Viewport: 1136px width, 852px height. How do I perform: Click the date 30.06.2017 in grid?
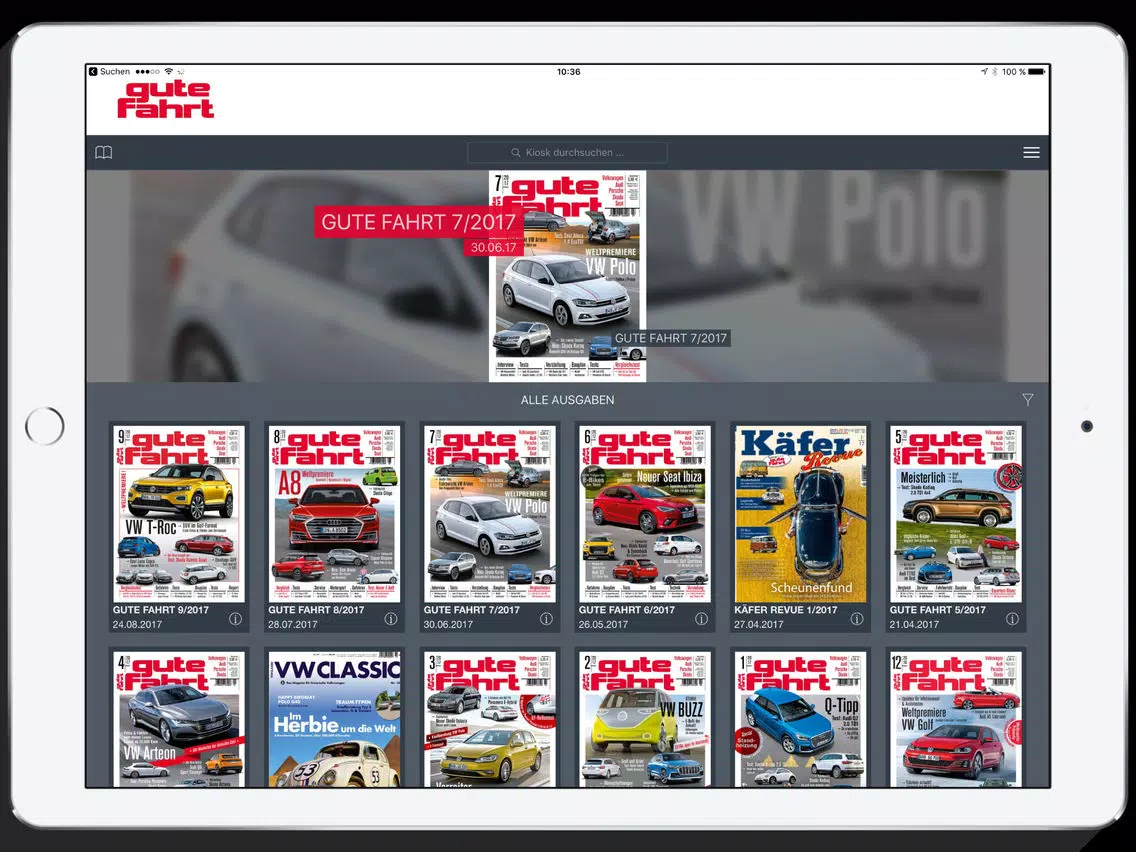point(448,625)
